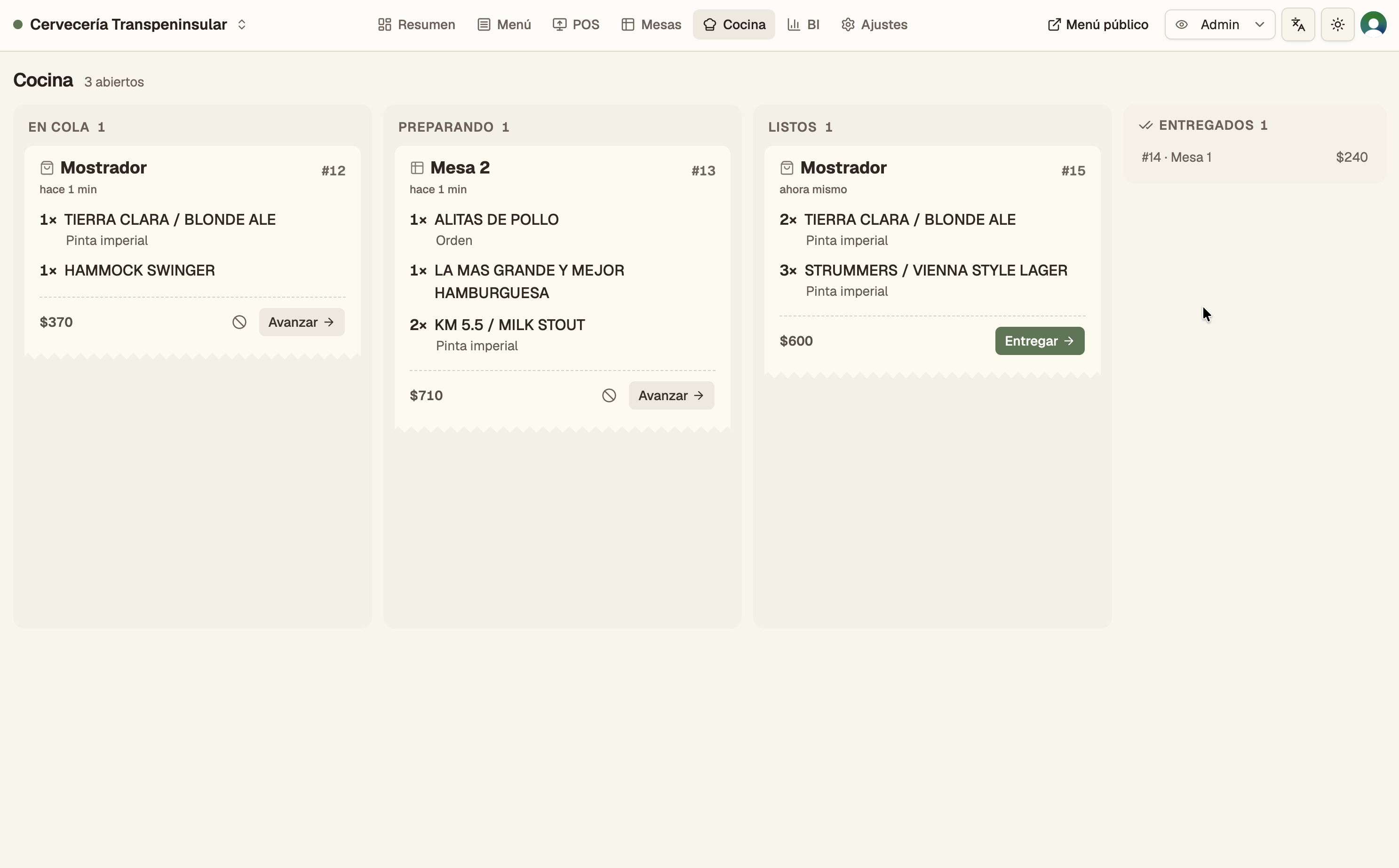The height and width of the screenshot is (868, 1399).
Task: Click the eye icon in the Admin selector
Action: coord(1181,24)
